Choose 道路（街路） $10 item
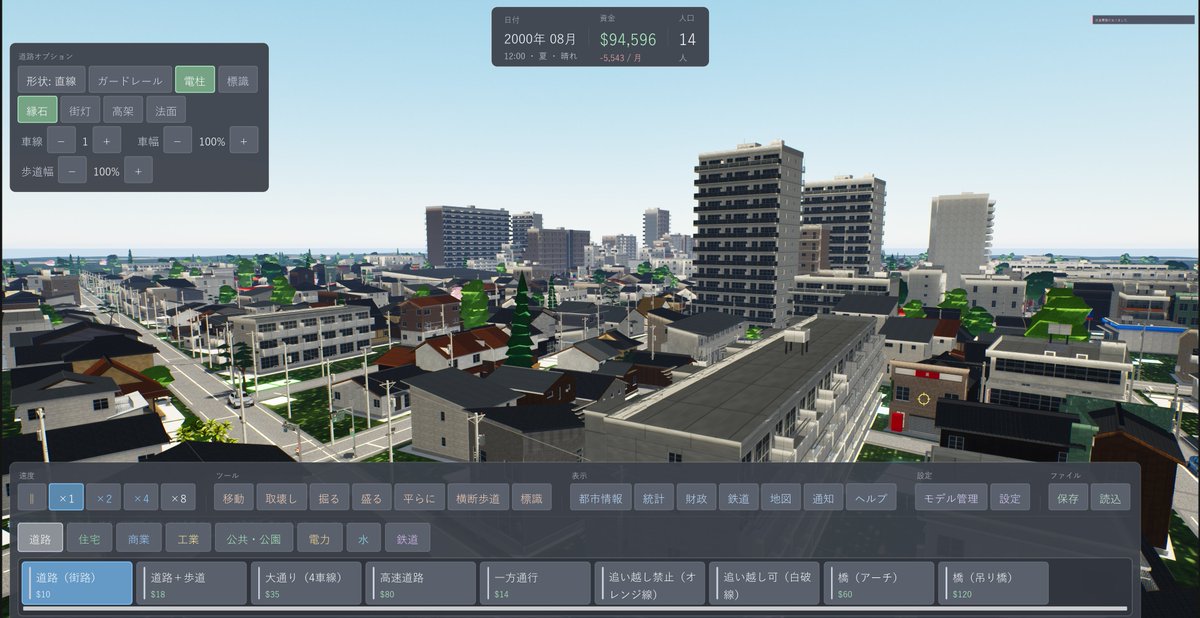Viewport: 1200px width, 618px height. (77, 583)
